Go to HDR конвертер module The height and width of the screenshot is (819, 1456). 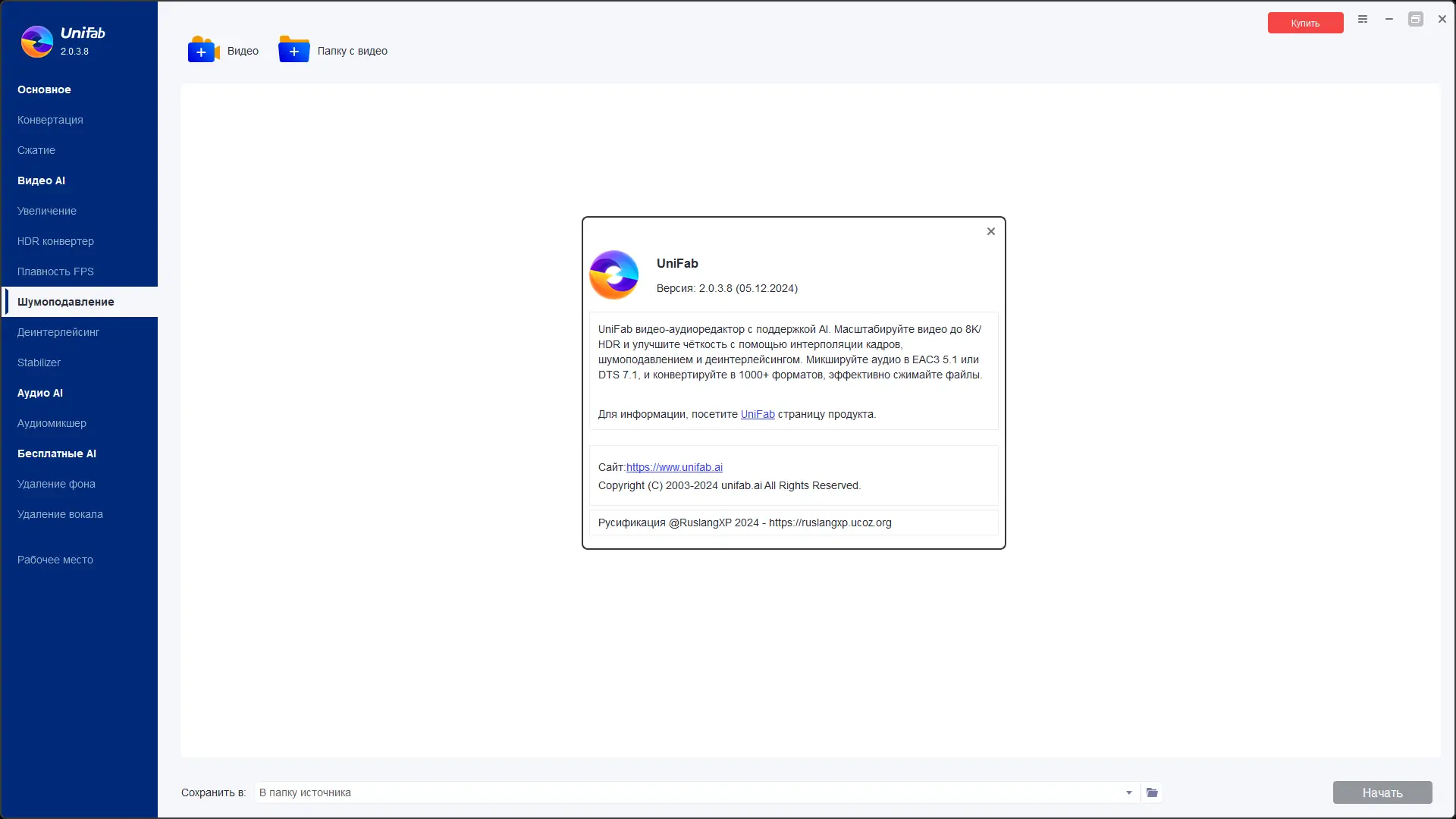tap(55, 241)
